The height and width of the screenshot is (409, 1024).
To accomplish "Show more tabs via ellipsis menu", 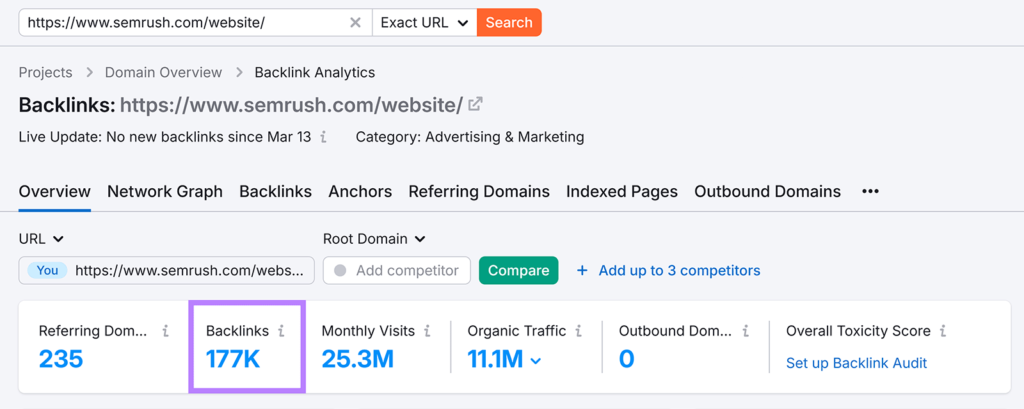I will [870, 191].
